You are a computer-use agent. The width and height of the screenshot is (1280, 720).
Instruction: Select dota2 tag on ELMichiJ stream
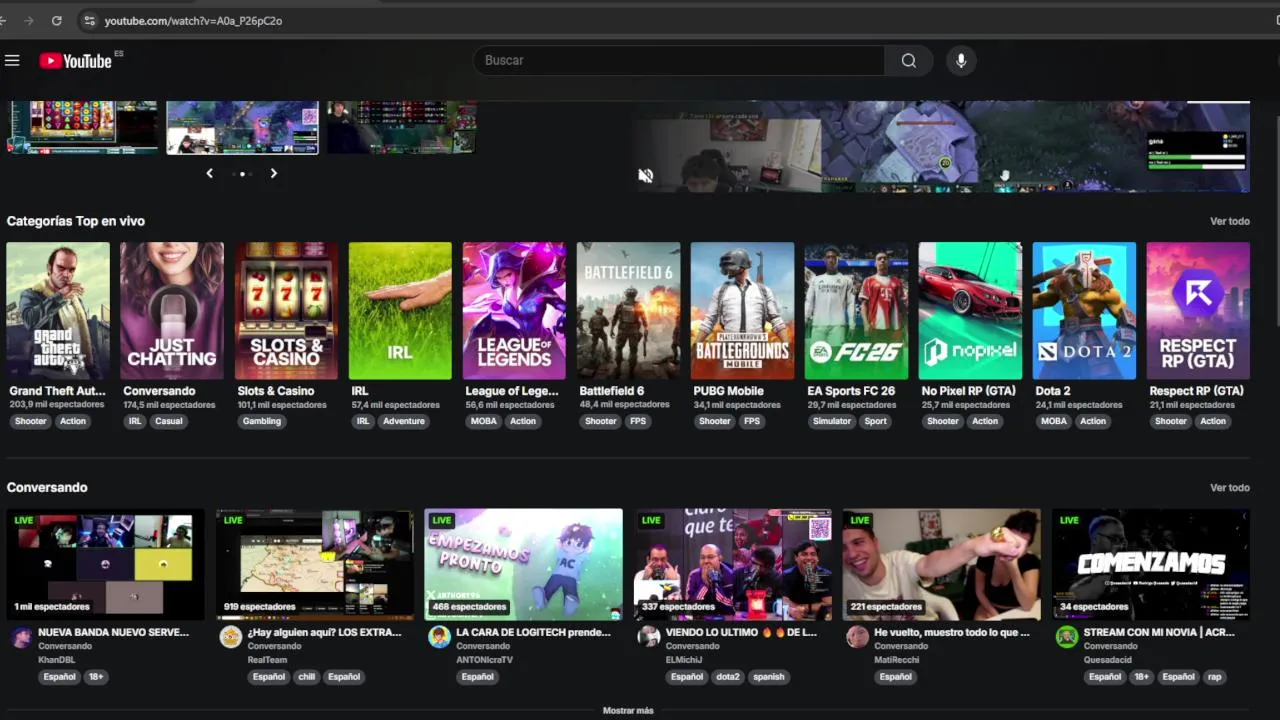pyautogui.click(x=728, y=677)
